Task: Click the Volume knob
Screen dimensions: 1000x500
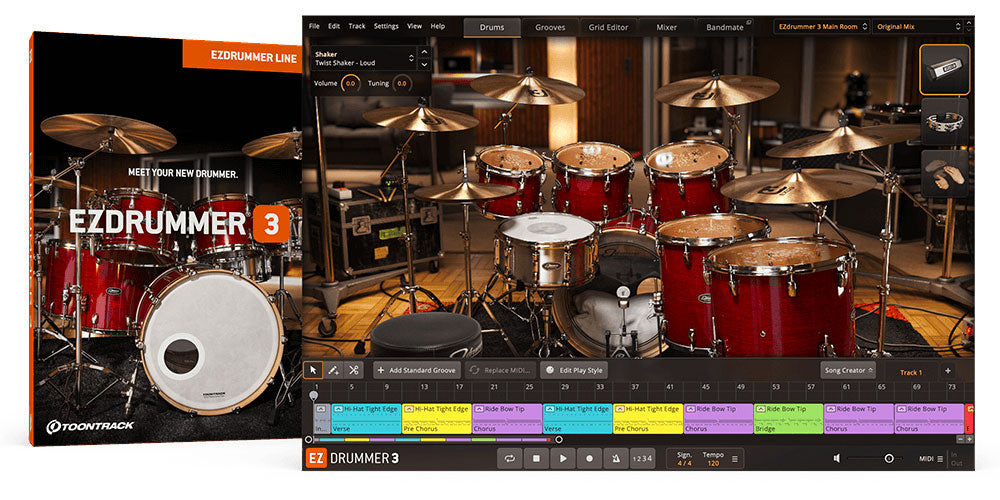Action: pos(351,84)
